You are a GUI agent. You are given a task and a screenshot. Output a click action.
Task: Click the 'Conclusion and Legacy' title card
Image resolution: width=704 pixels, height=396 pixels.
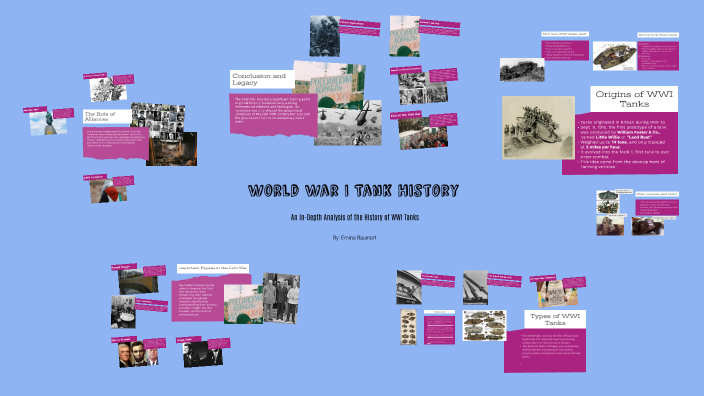[x=262, y=79]
